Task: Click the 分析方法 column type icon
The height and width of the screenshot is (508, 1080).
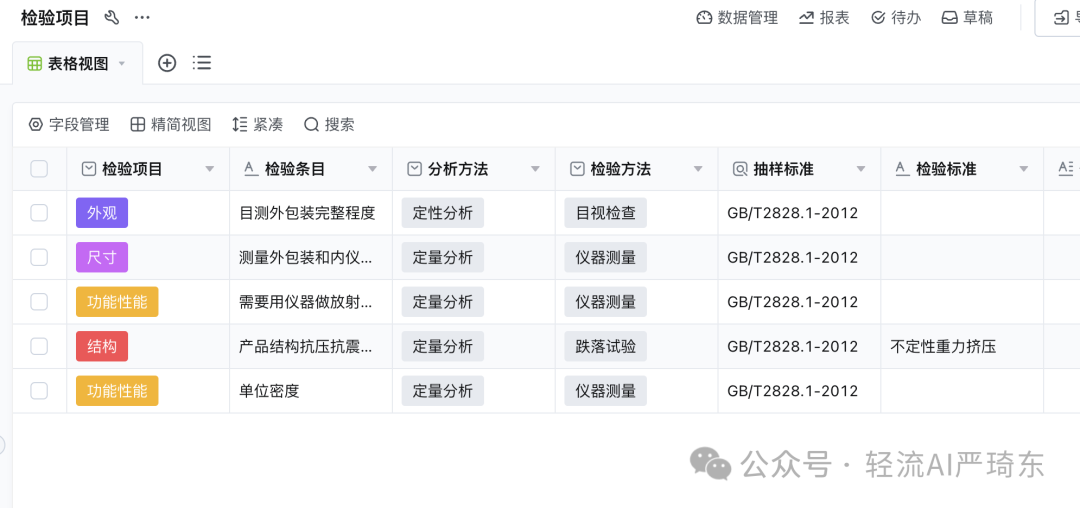Action: [x=414, y=169]
